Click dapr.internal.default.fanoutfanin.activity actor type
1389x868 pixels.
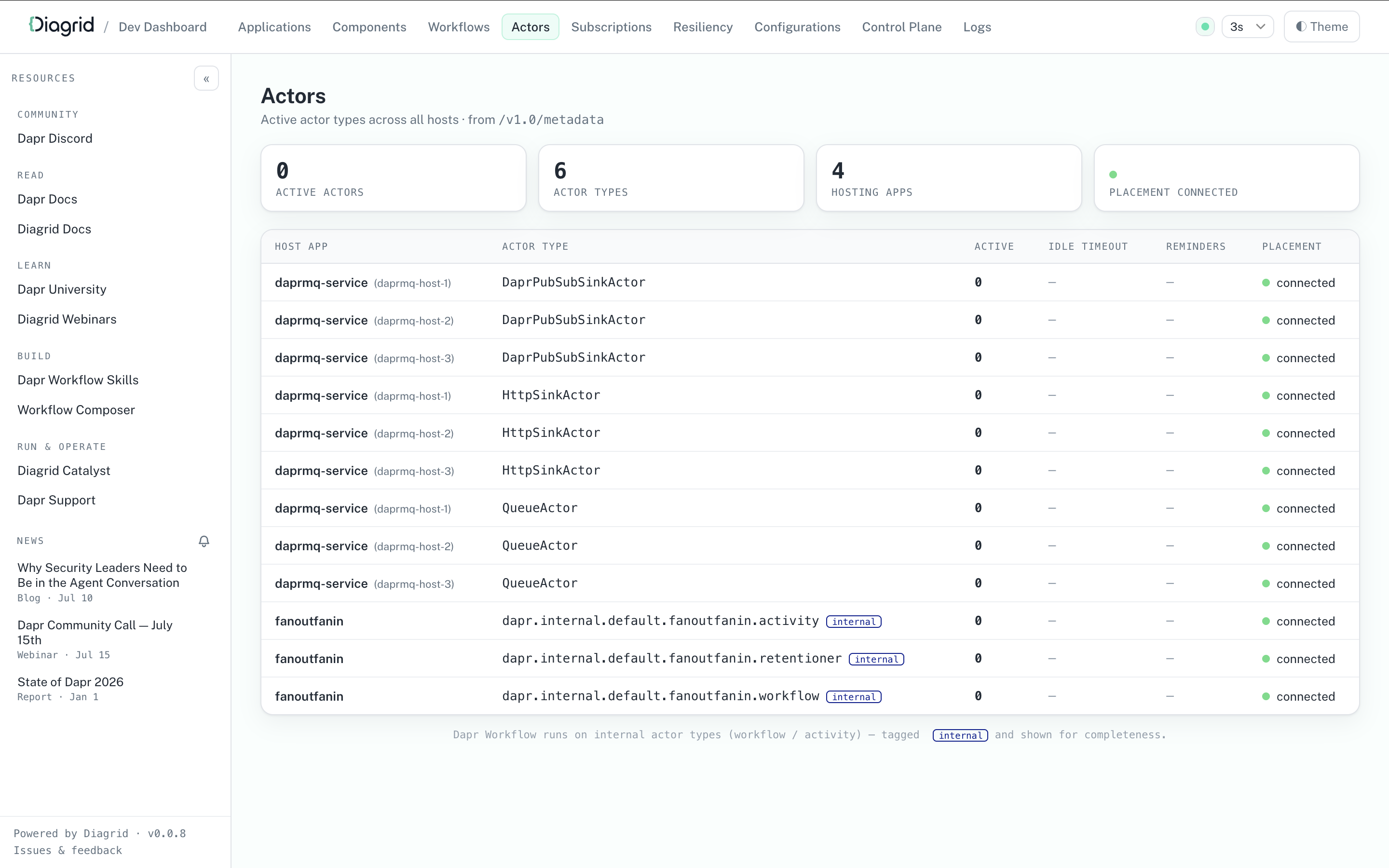660,621
